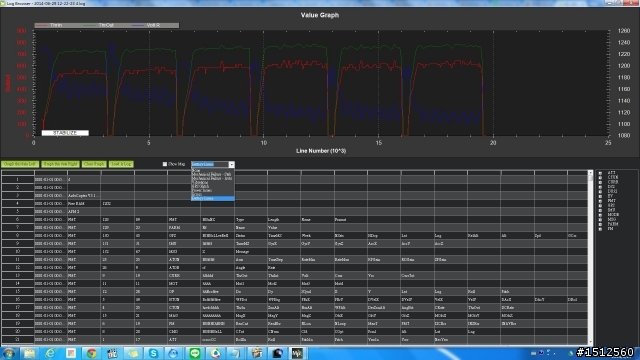Click the Clear Graph button
This screenshot has height=360, width=640.
(93, 164)
